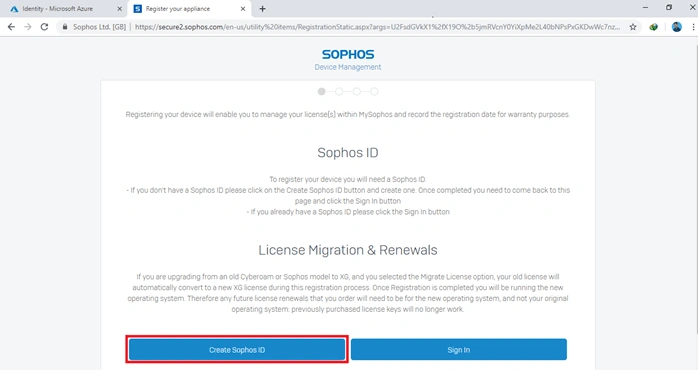Click the second progress step circle
The image size is (698, 370).
click(339, 91)
